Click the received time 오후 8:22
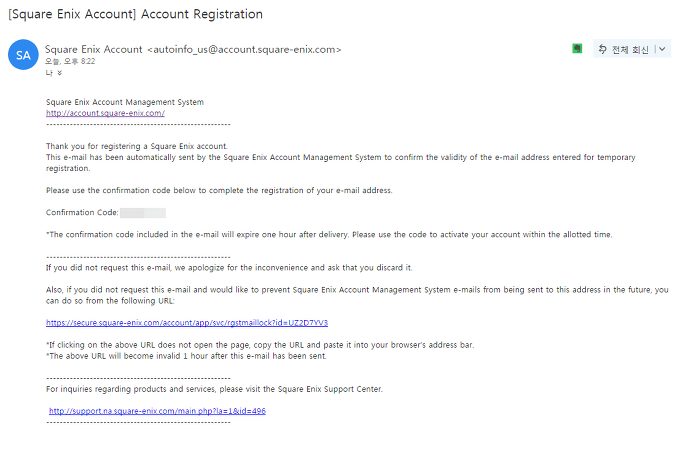The height and width of the screenshot is (450, 683). (x=79, y=61)
